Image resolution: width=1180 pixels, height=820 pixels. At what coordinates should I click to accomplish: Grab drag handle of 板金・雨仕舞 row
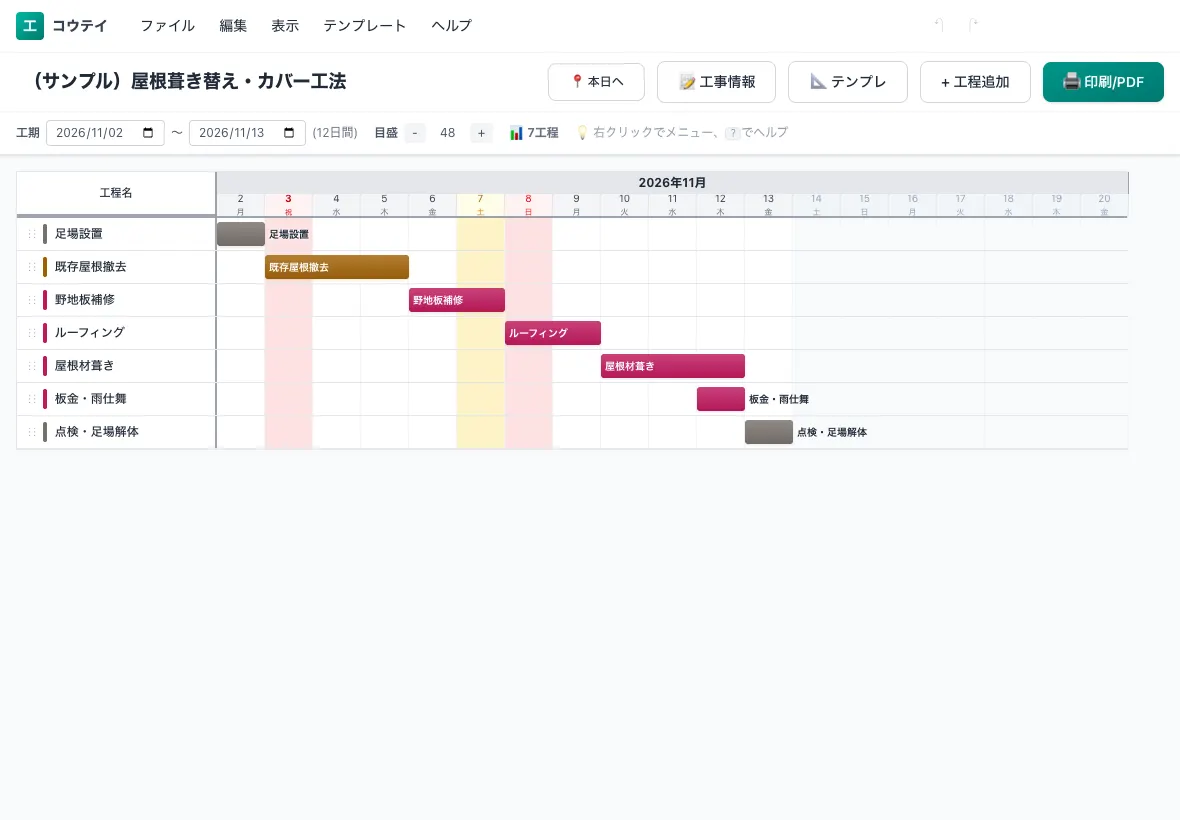pyautogui.click(x=32, y=399)
